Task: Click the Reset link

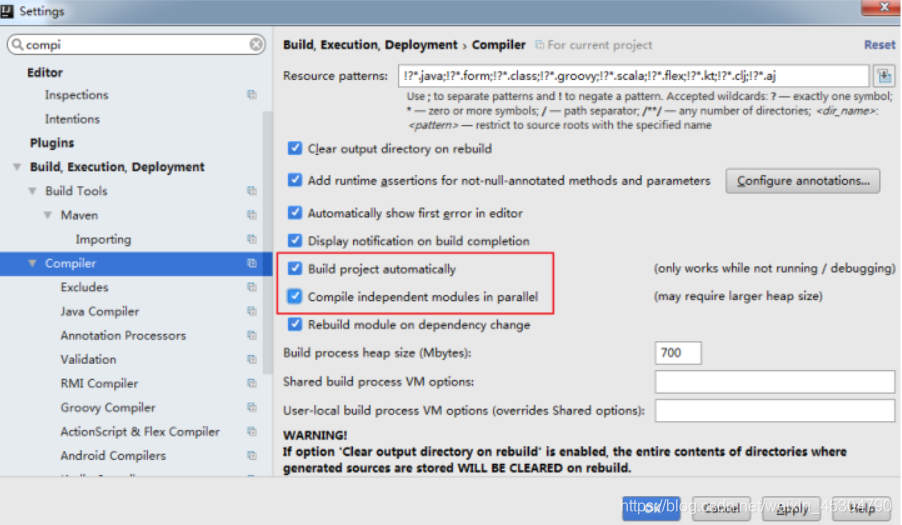Action: point(879,45)
